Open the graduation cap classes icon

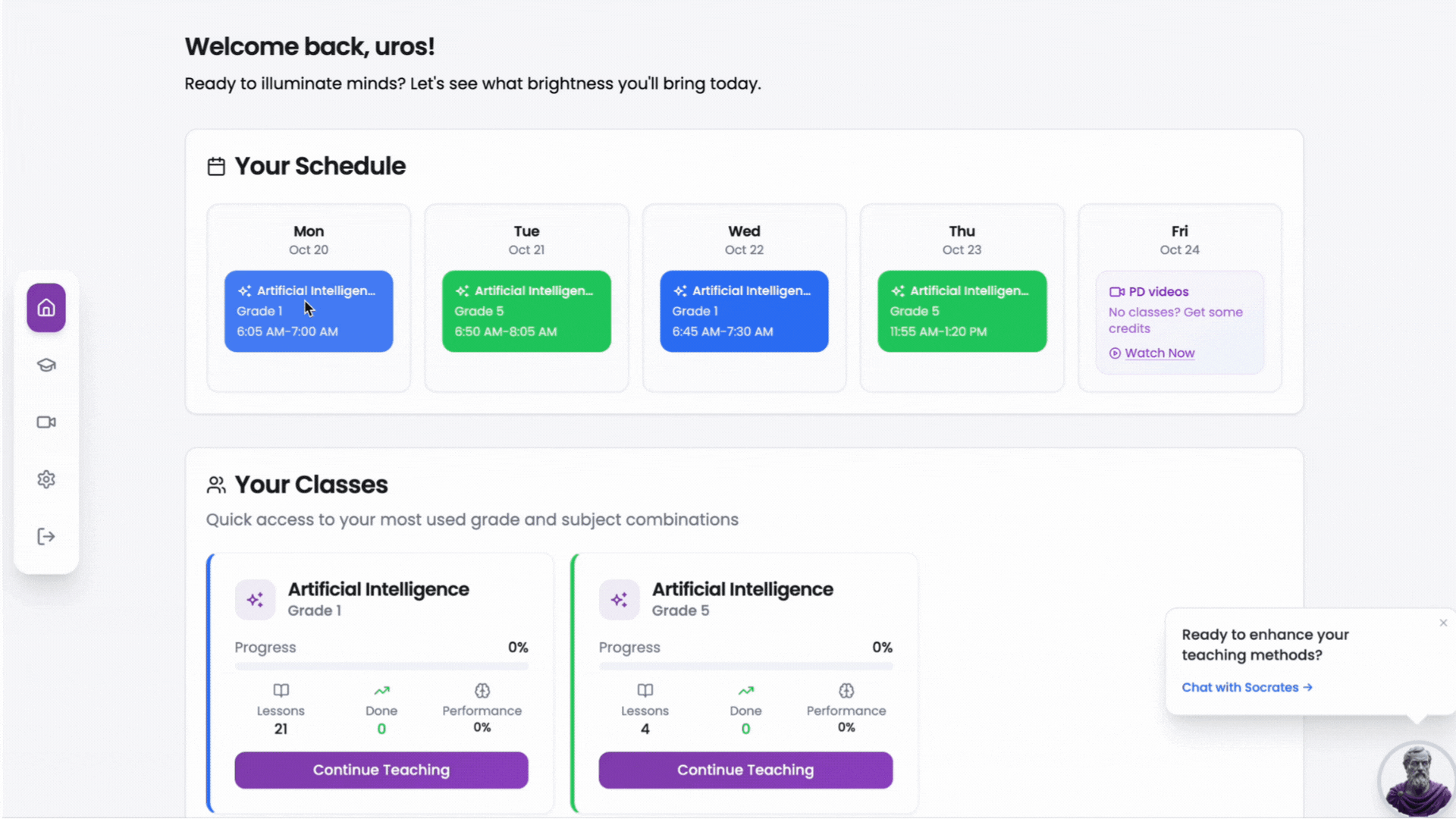46,365
